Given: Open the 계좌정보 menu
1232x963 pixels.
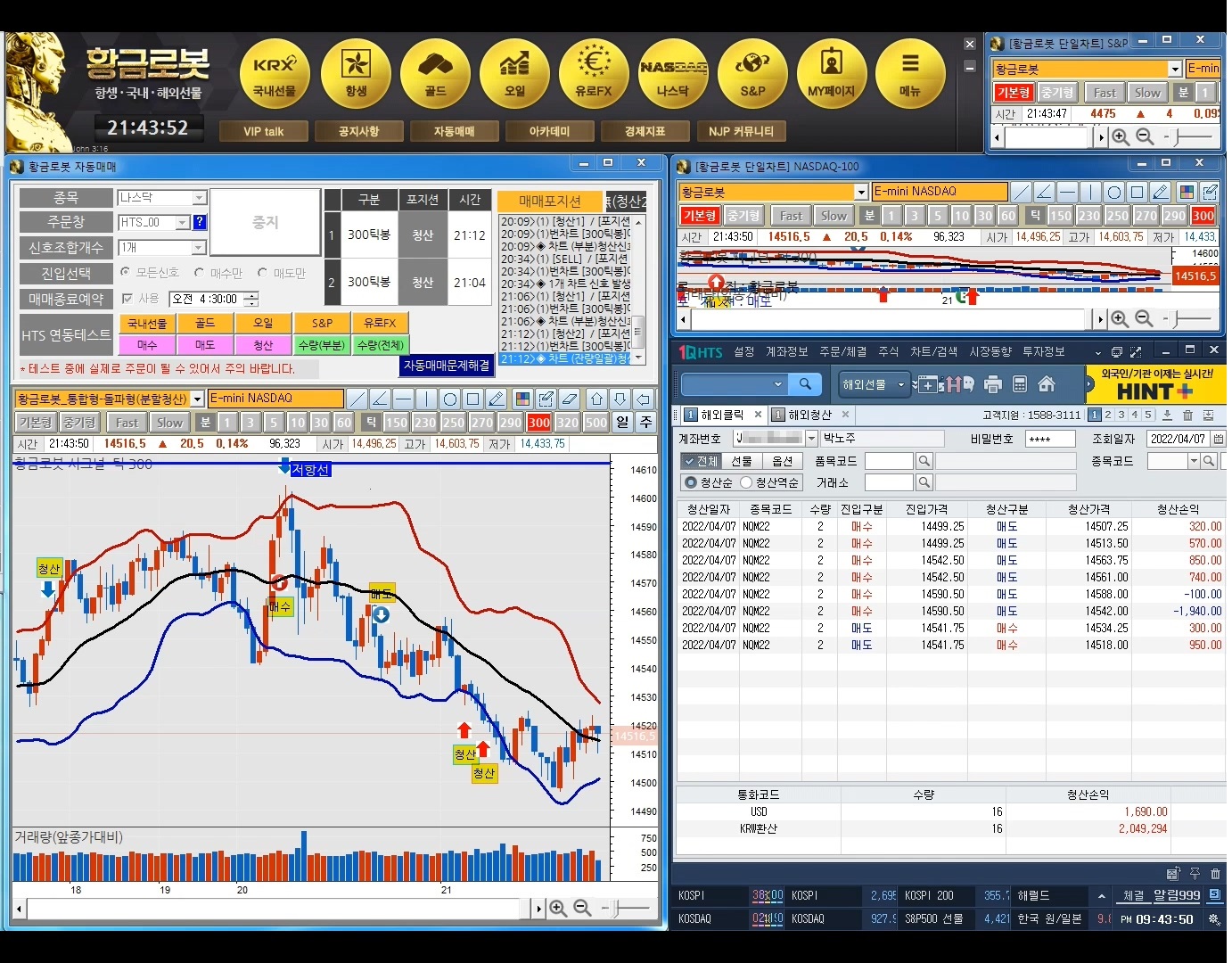Looking at the screenshot, I should point(786,351).
